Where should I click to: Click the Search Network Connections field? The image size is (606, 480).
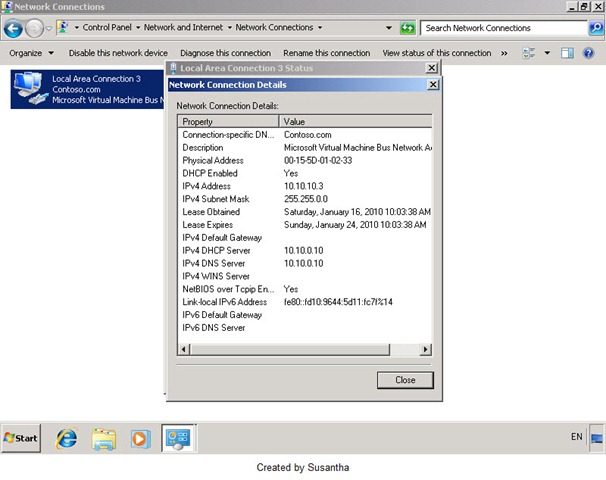(504, 28)
